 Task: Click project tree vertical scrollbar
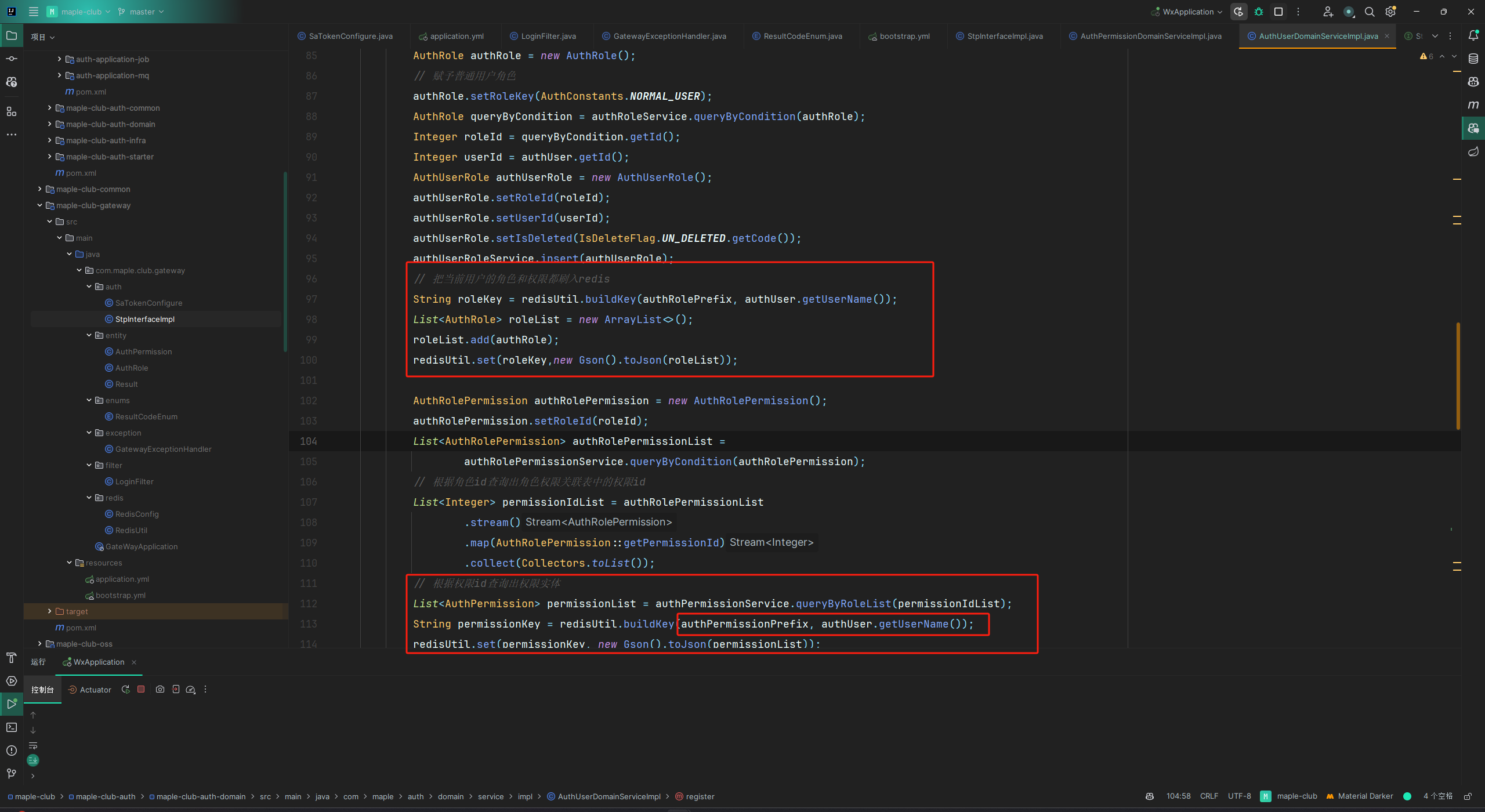tap(285, 261)
